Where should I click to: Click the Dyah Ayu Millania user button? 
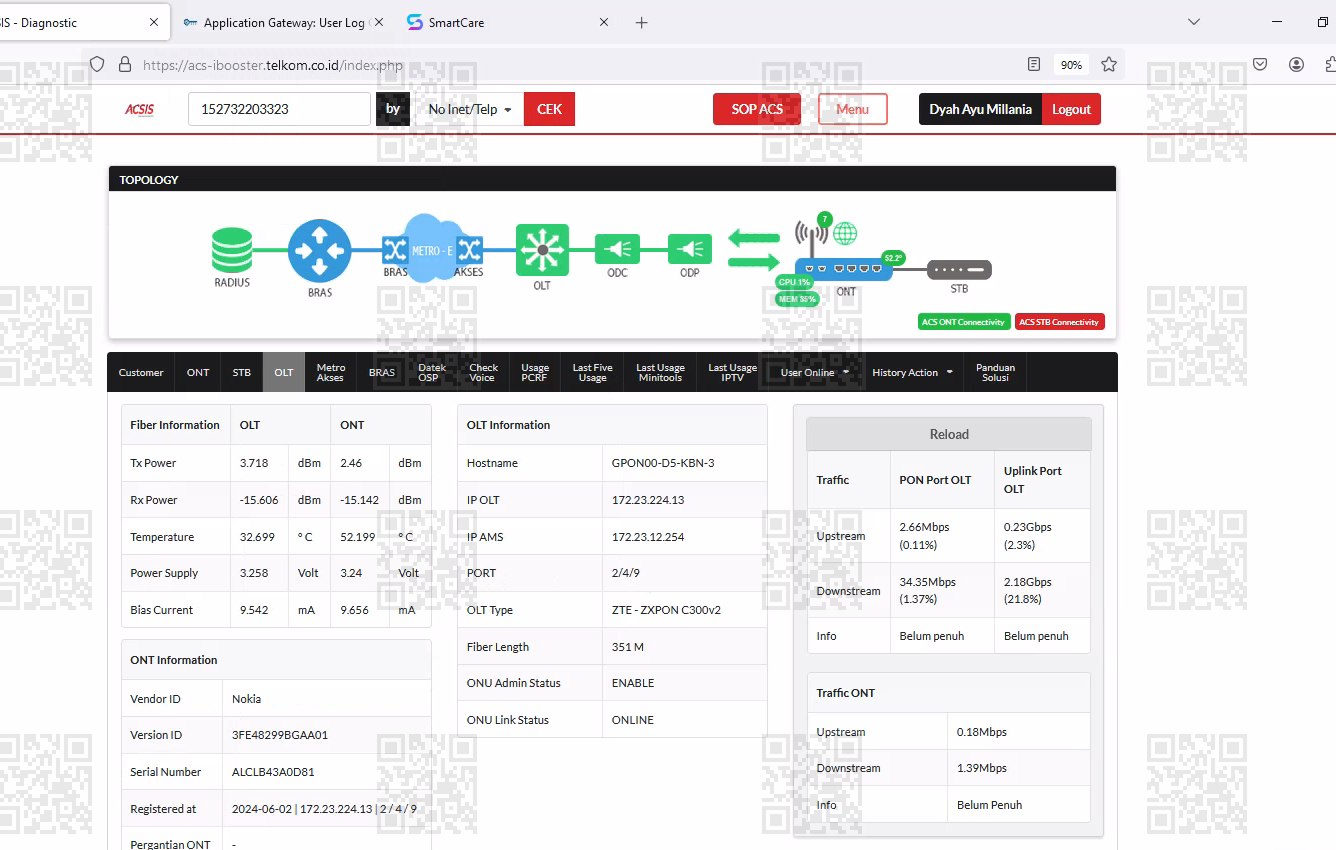coord(980,109)
